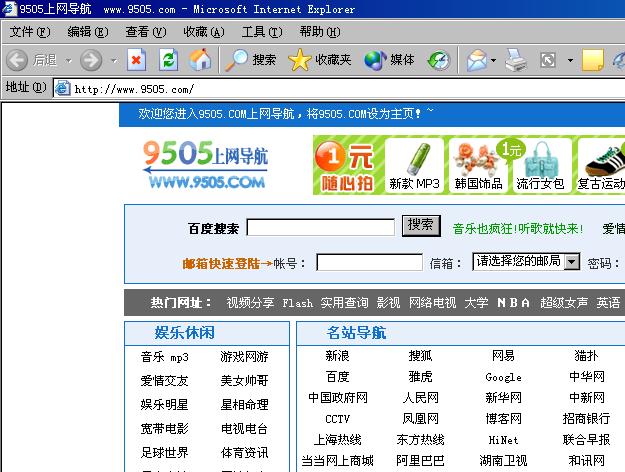Open the 查看(V) menu
This screenshot has width=625, height=472.
[146, 31]
